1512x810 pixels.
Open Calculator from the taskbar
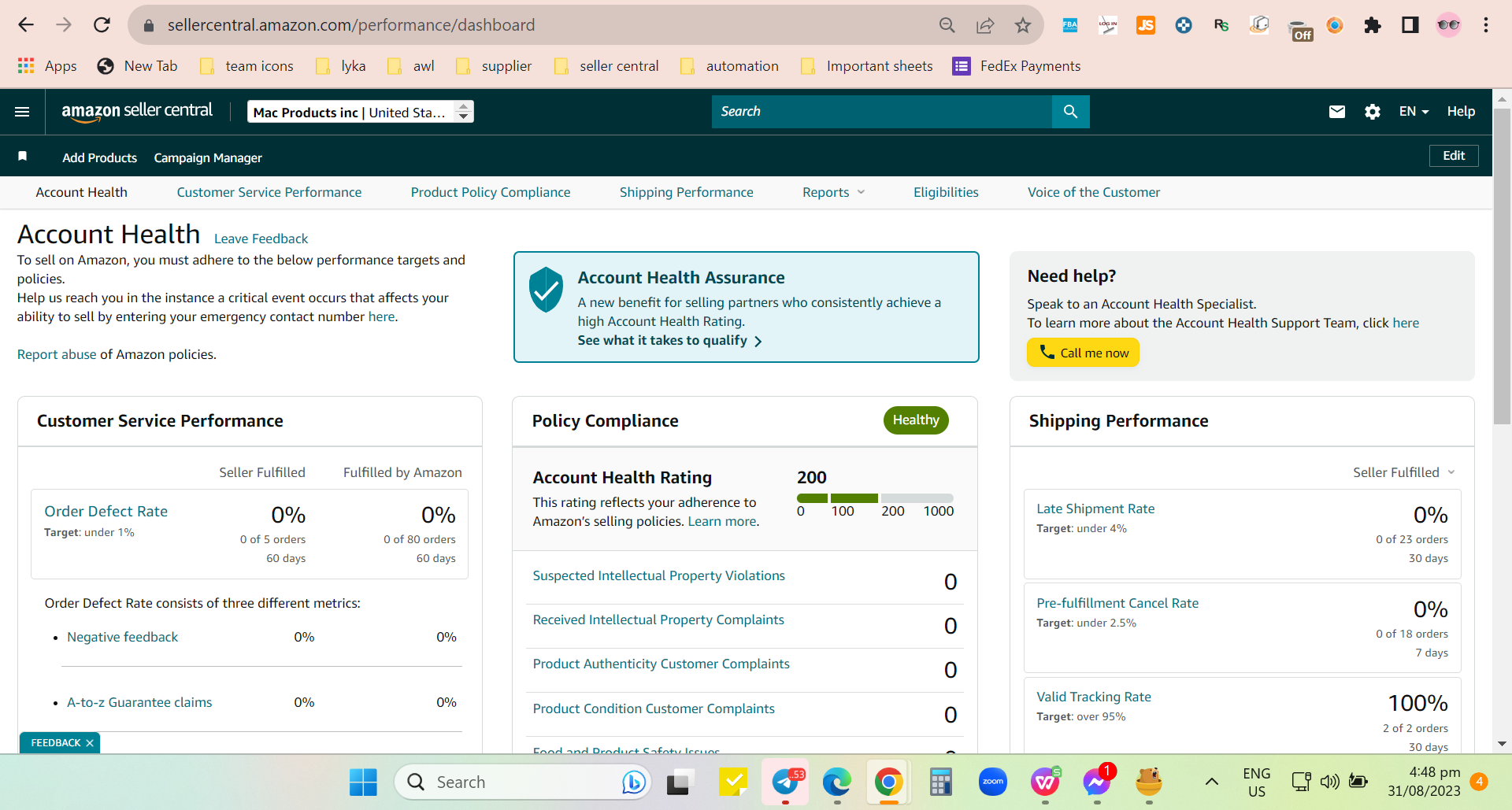point(940,782)
